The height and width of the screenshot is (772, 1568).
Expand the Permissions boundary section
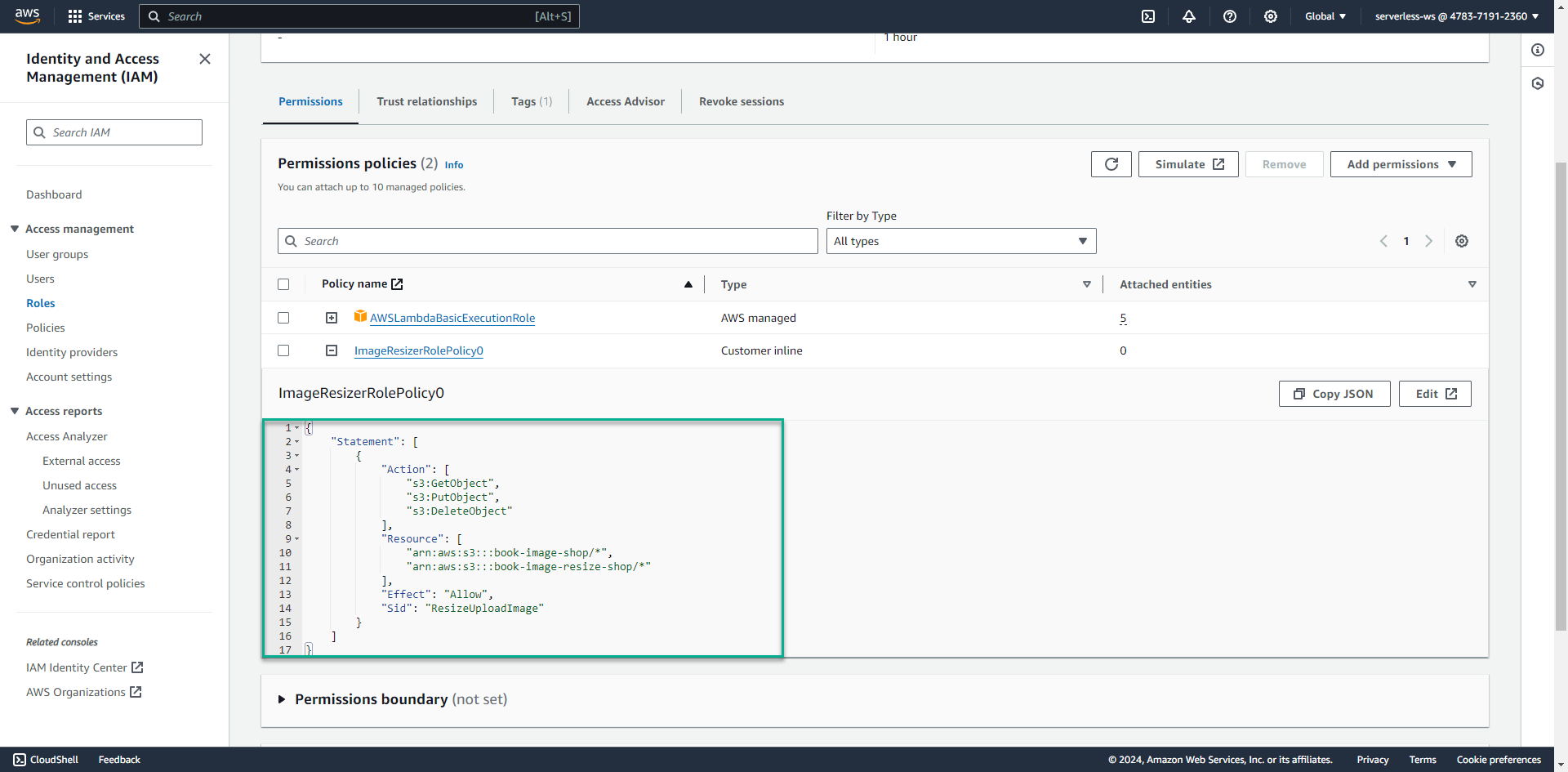point(282,699)
